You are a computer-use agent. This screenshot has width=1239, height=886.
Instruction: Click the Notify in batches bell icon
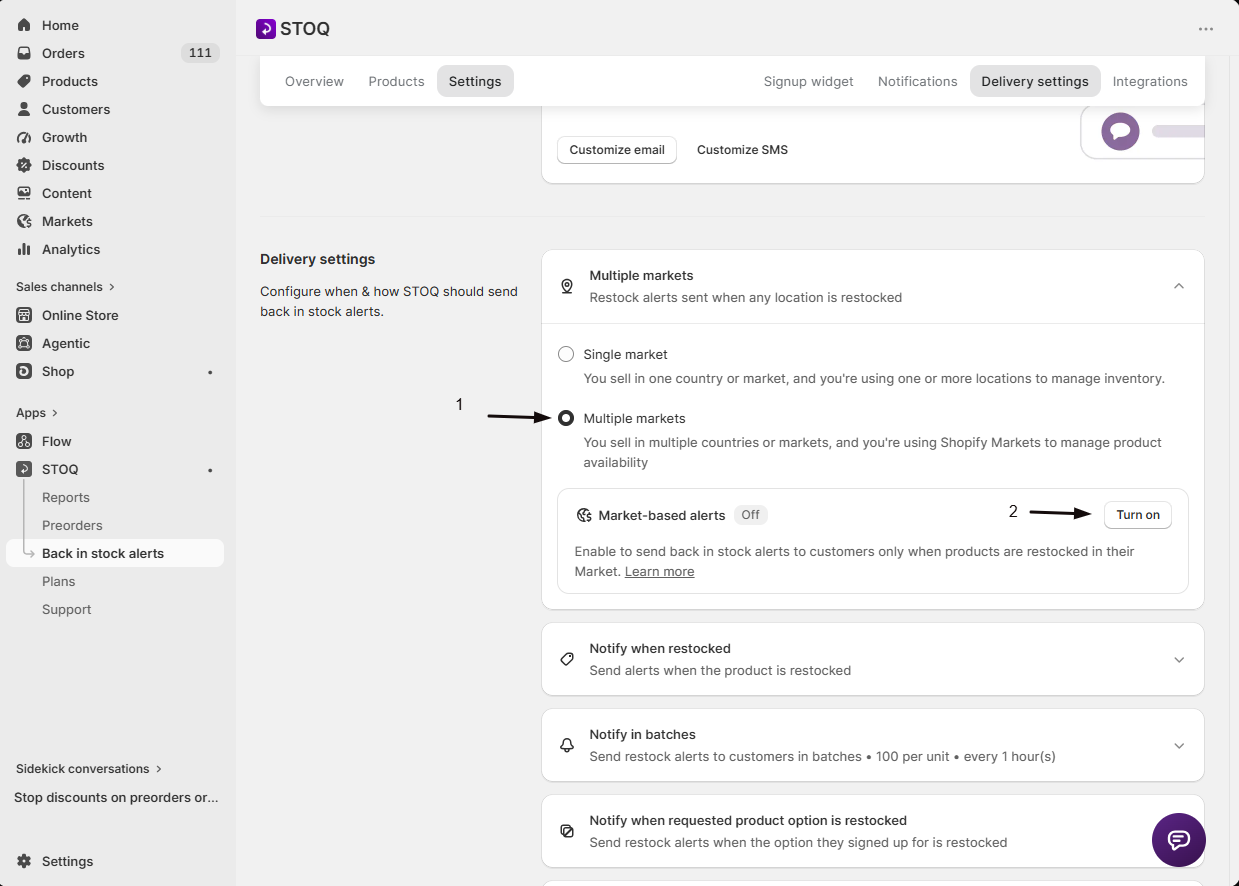click(567, 745)
